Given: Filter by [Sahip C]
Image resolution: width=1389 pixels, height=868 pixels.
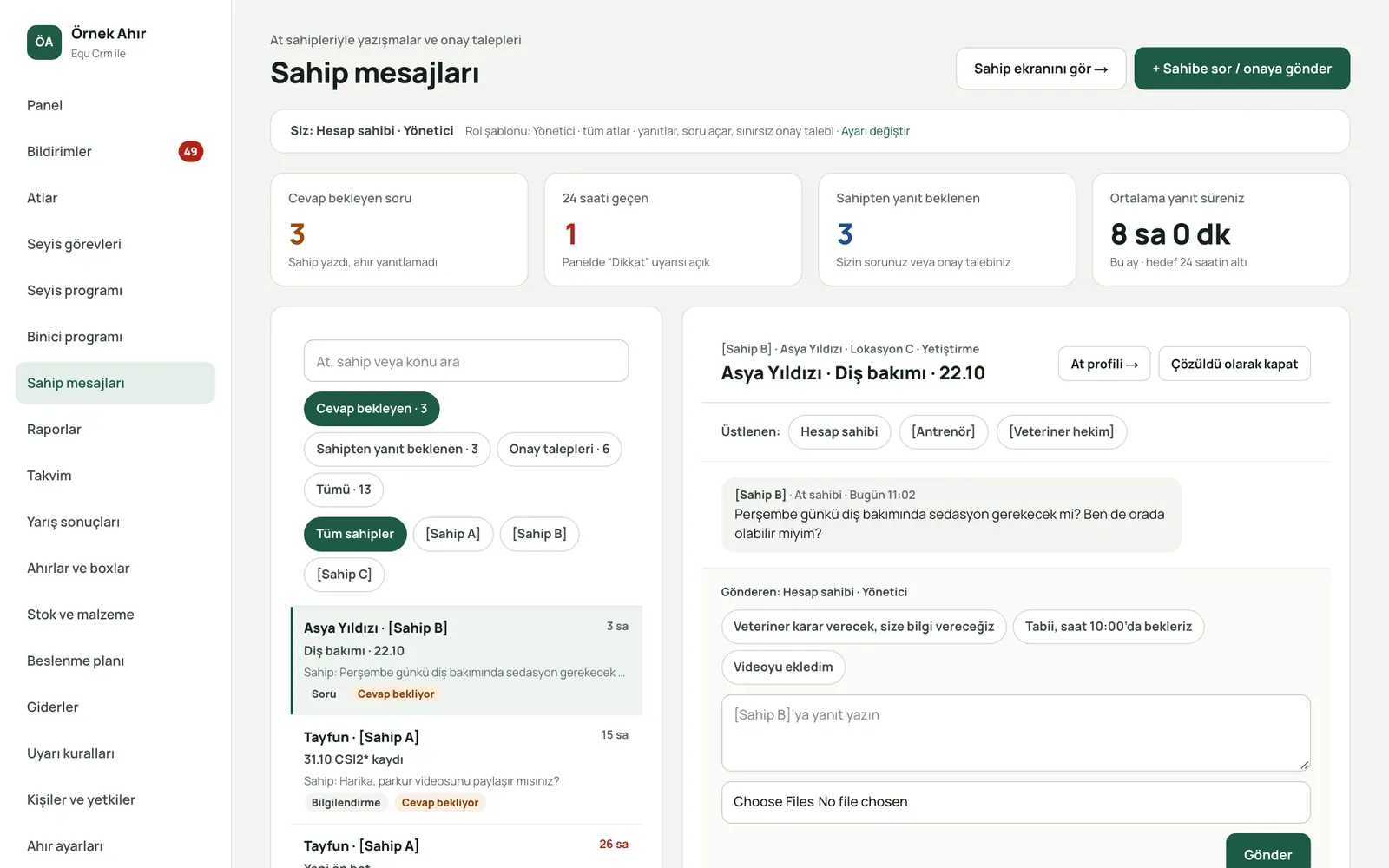Looking at the screenshot, I should pyautogui.click(x=344, y=575).
